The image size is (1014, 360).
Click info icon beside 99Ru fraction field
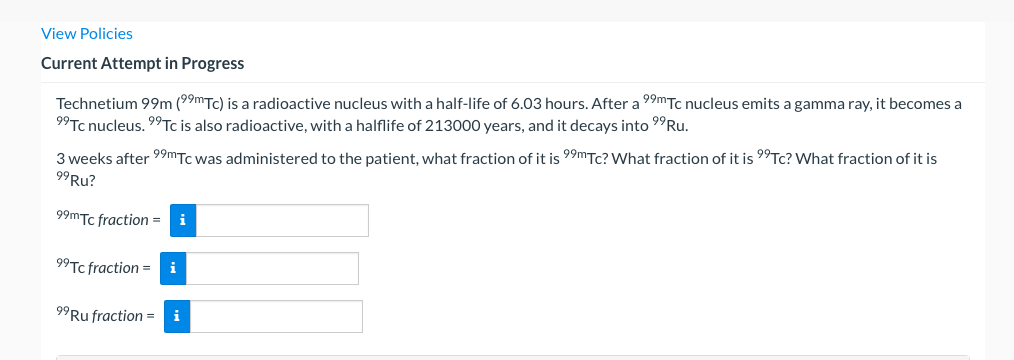click(177, 316)
